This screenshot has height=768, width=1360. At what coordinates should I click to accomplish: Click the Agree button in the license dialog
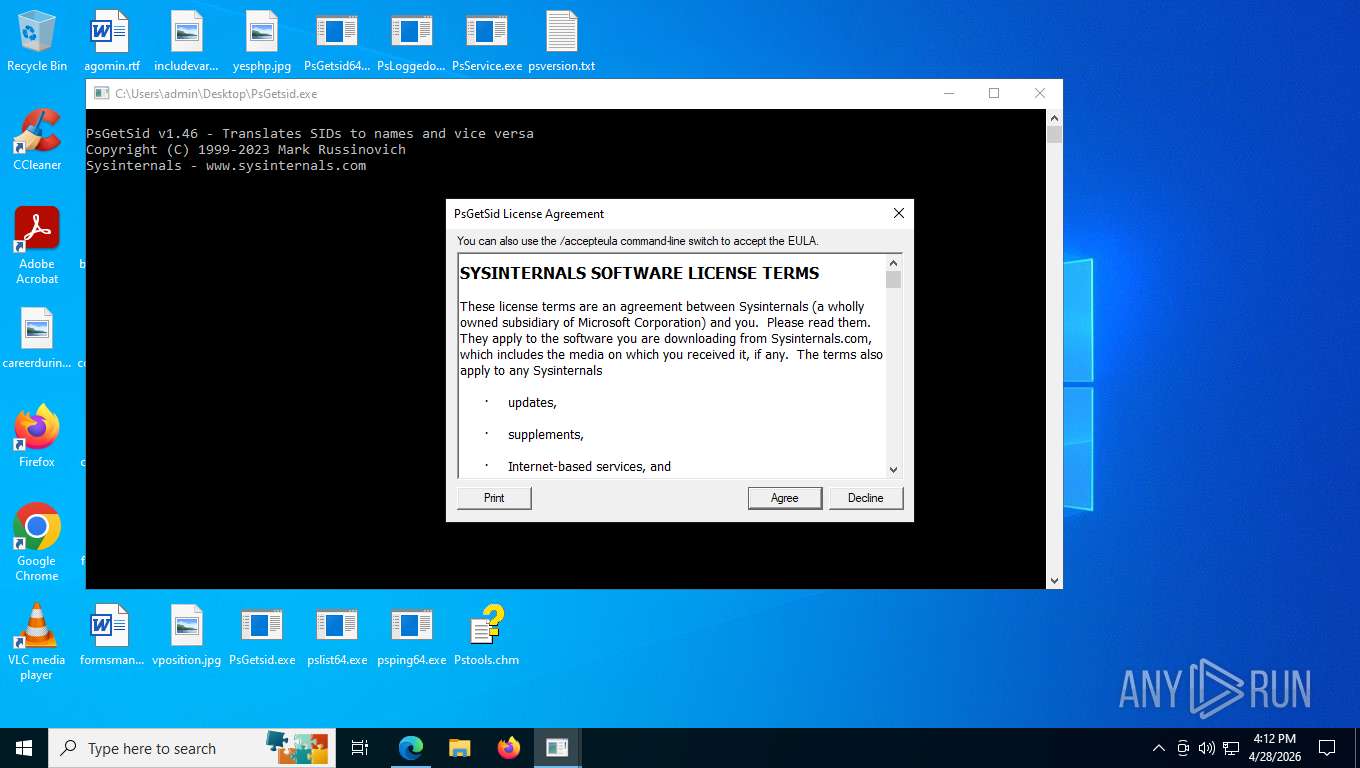(x=785, y=498)
